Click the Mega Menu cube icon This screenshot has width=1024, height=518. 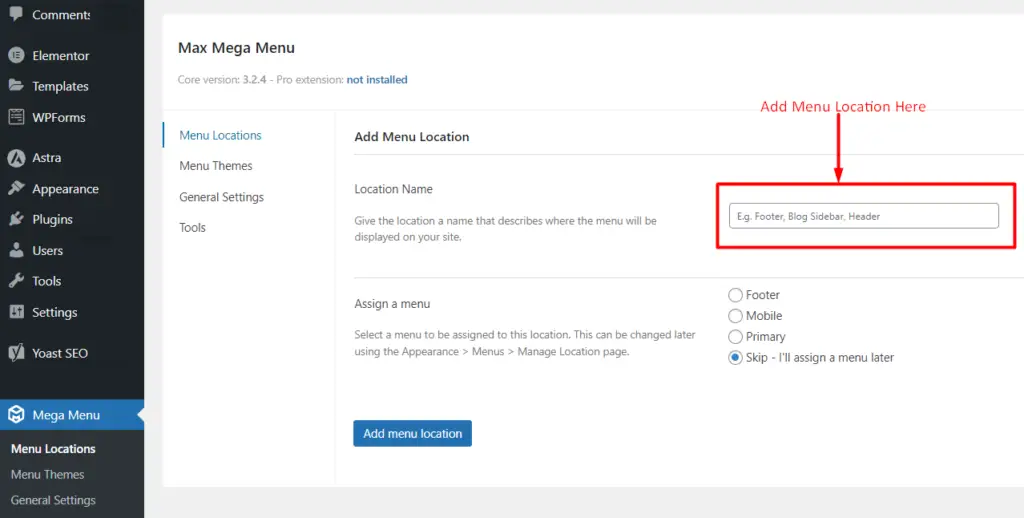[16, 415]
